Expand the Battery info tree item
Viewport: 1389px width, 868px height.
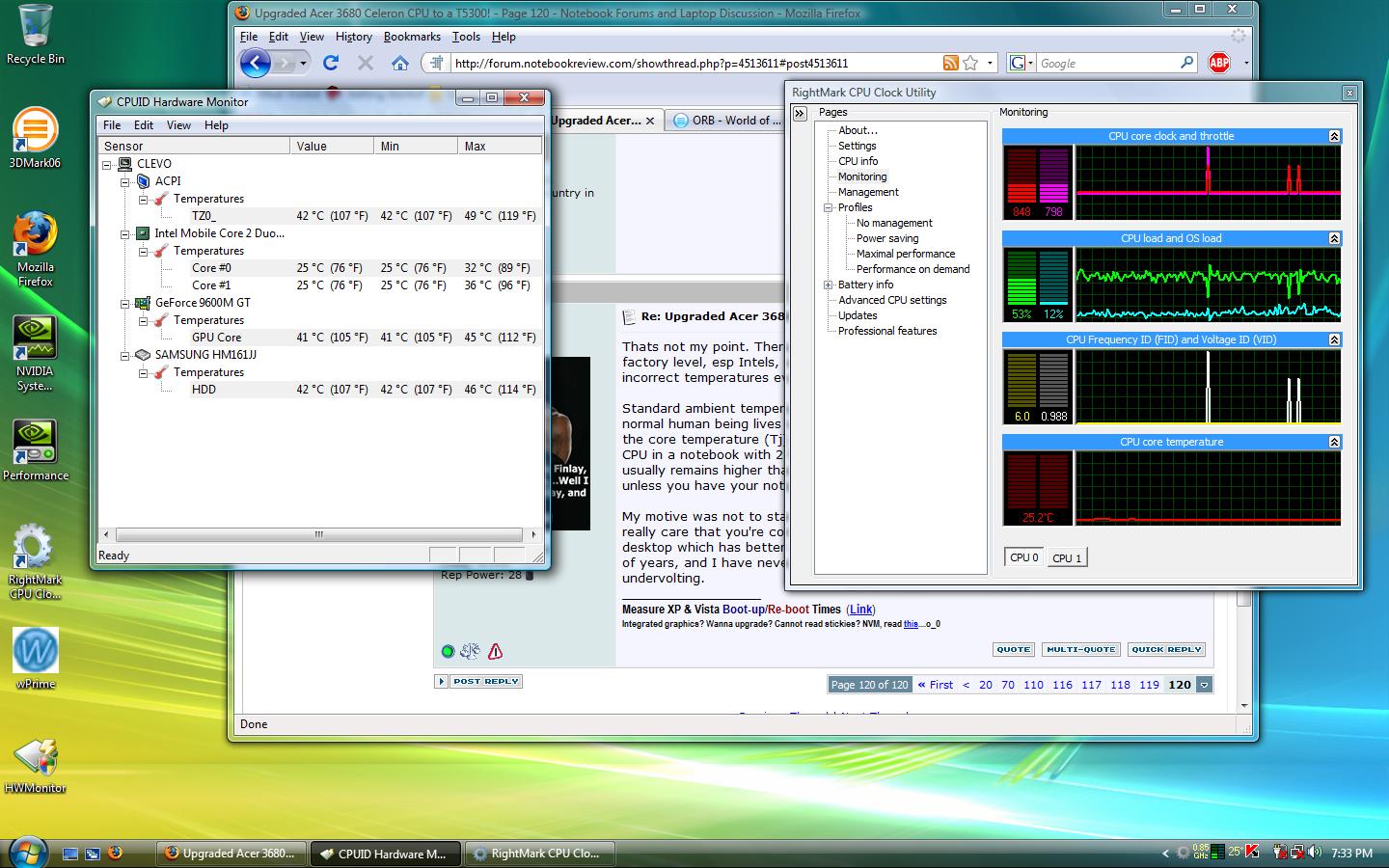pos(828,285)
